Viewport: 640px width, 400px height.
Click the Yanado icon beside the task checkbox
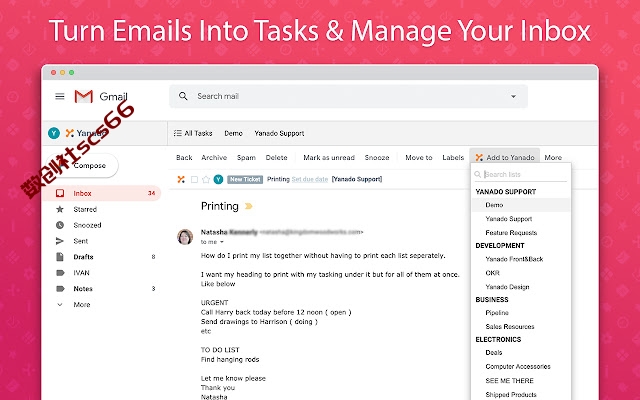point(181,179)
